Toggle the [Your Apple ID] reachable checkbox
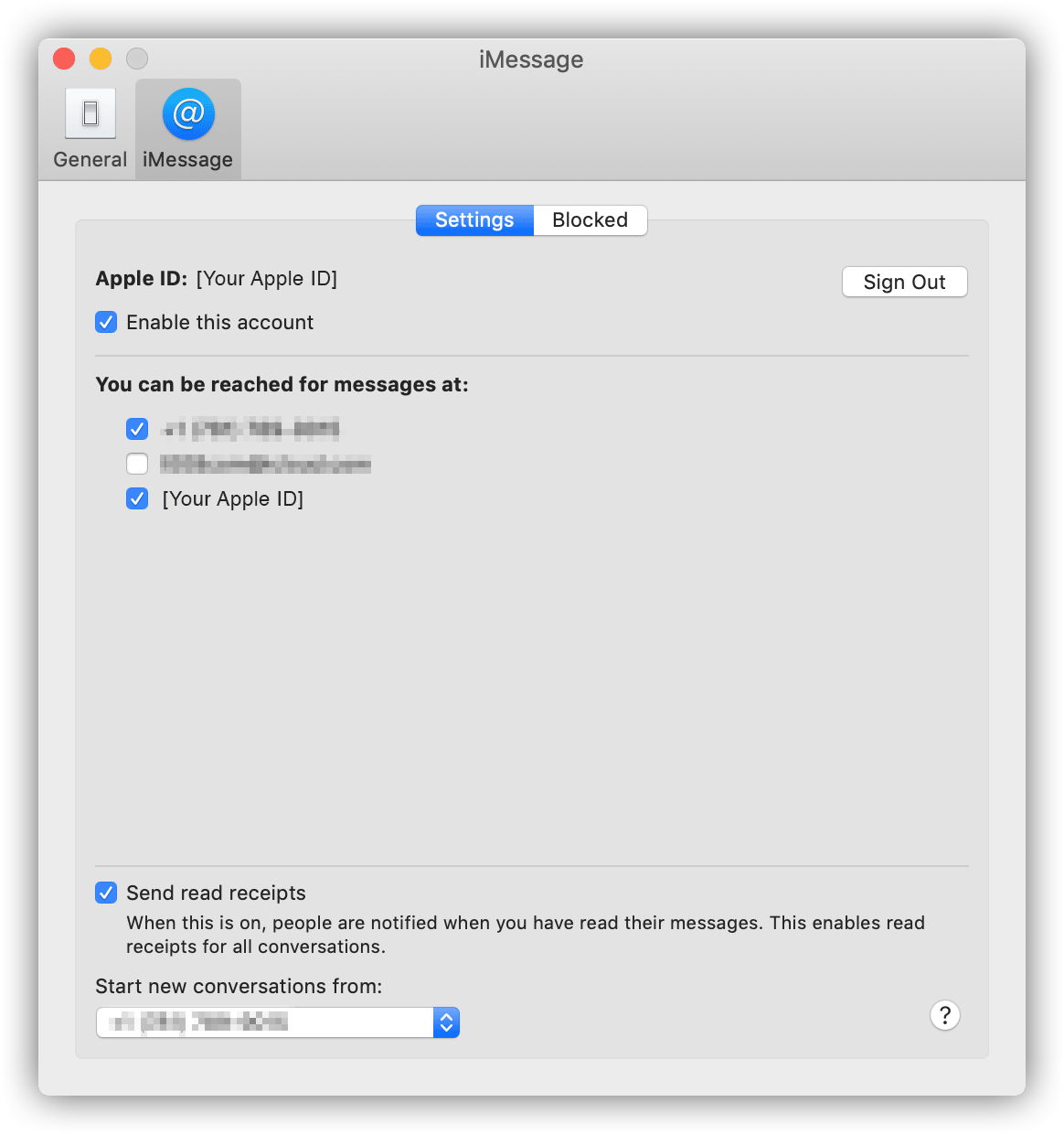This screenshot has height=1134, width=1064. pos(137,498)
